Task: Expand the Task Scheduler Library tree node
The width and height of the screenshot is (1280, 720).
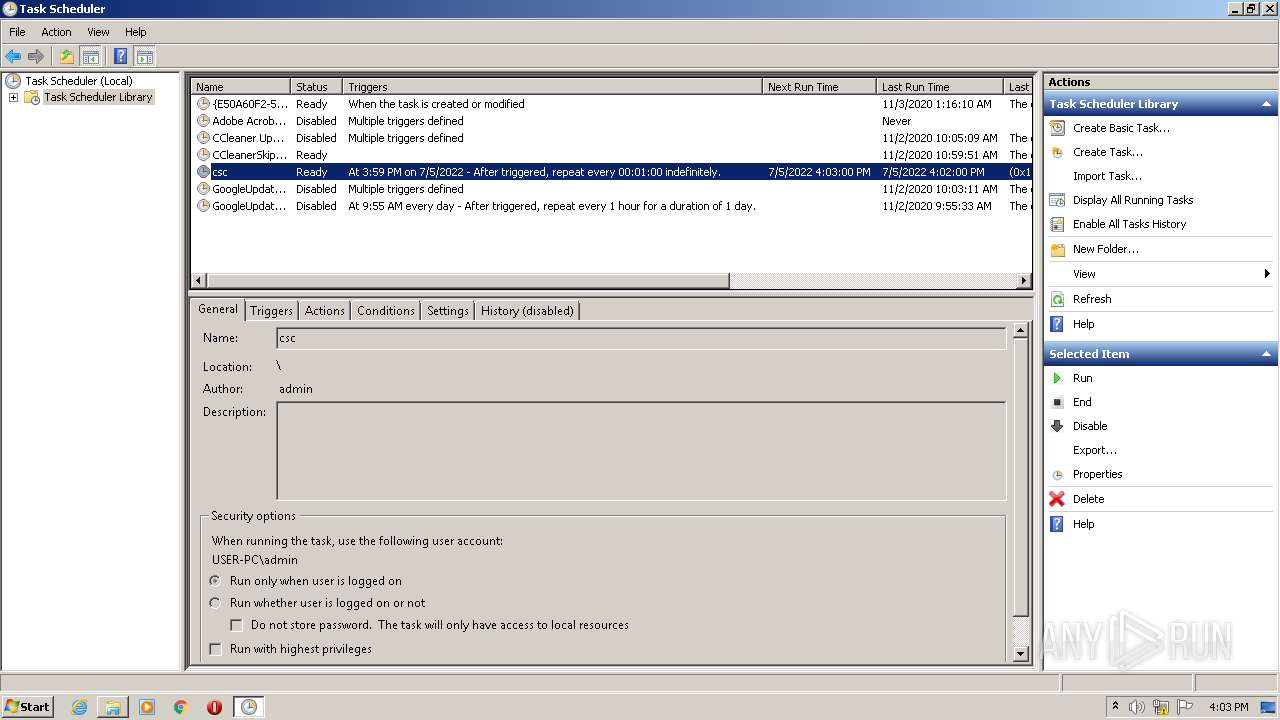Action: point(13,97)
